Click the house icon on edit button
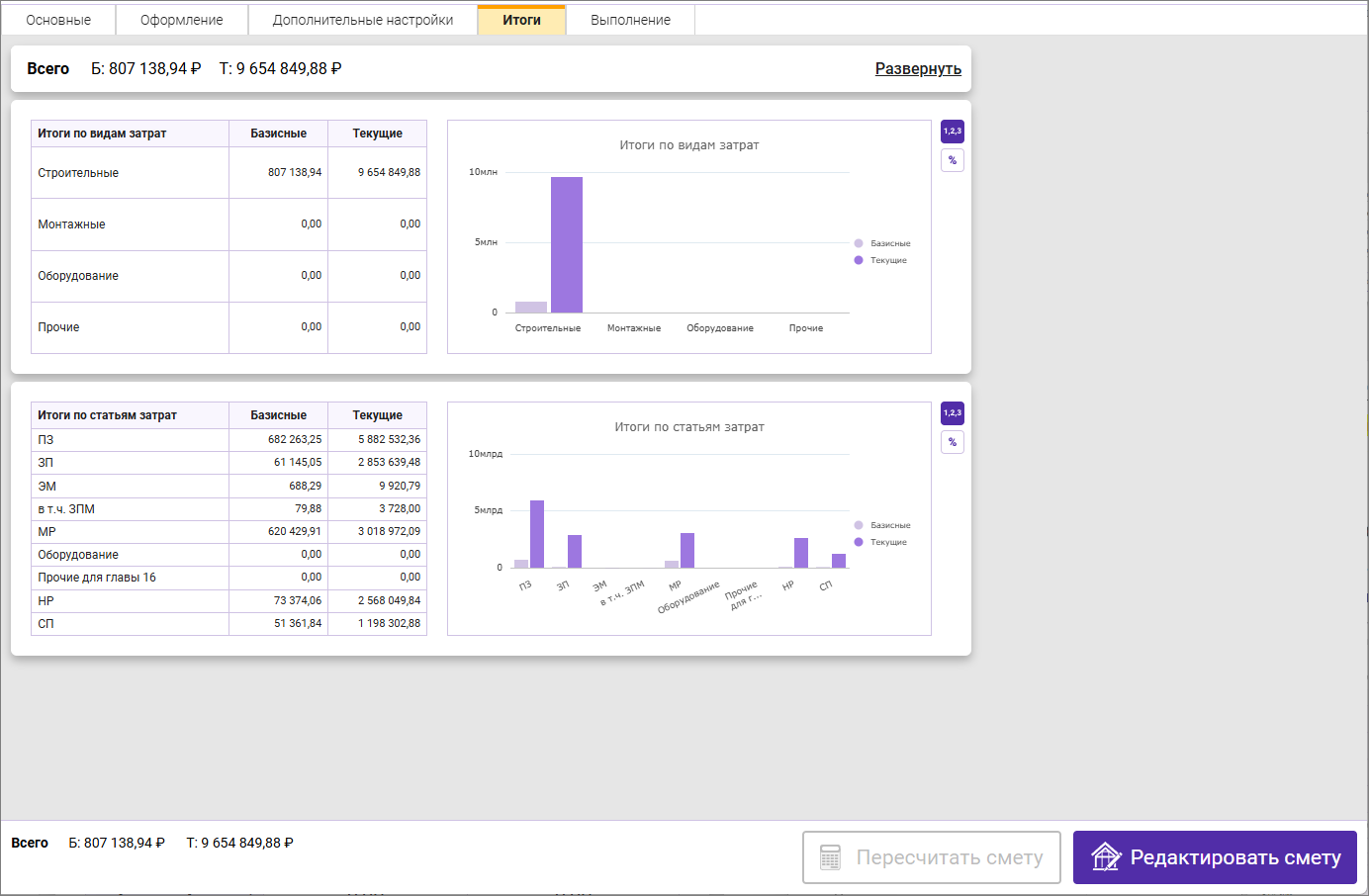The width and height of the screenshot is (1369, 896). [x=1106, y=856]
